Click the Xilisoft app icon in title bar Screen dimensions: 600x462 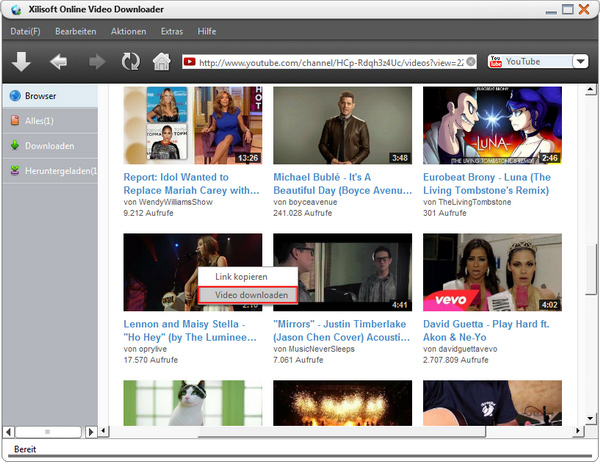click(x=16, y=10)
